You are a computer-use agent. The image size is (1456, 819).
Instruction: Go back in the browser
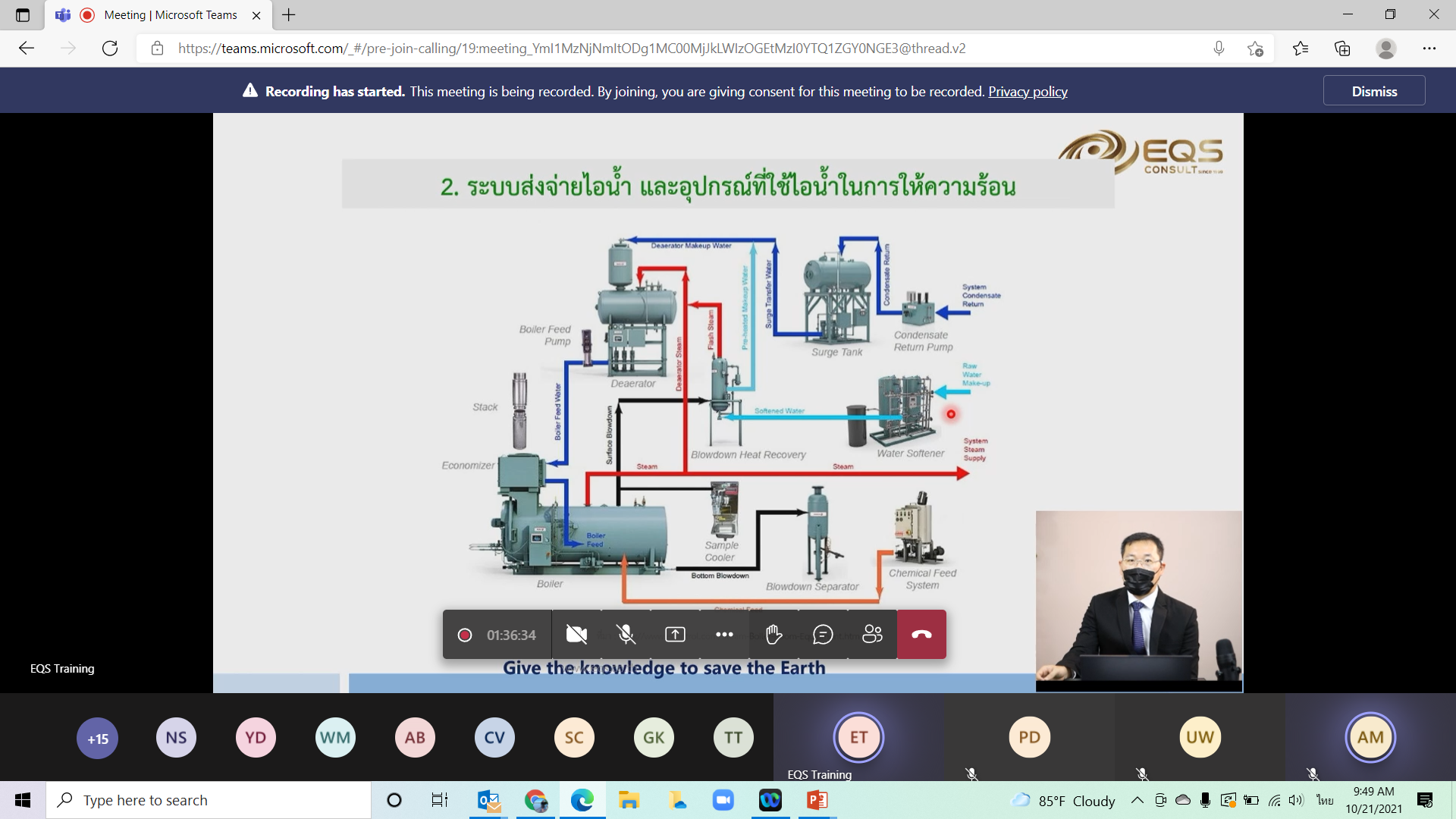point(27,49)
